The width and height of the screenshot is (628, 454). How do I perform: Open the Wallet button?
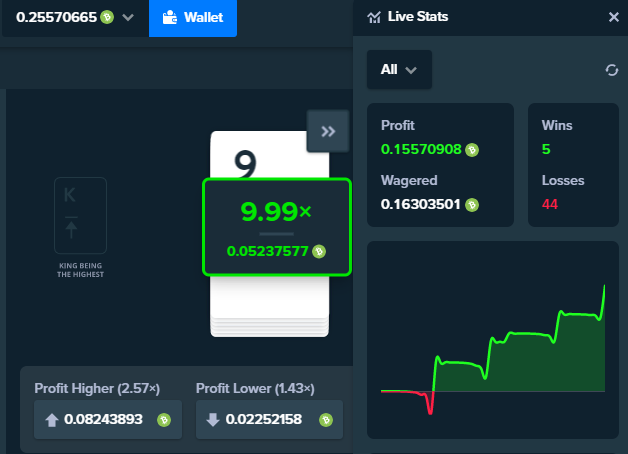(x=193, y=18)
